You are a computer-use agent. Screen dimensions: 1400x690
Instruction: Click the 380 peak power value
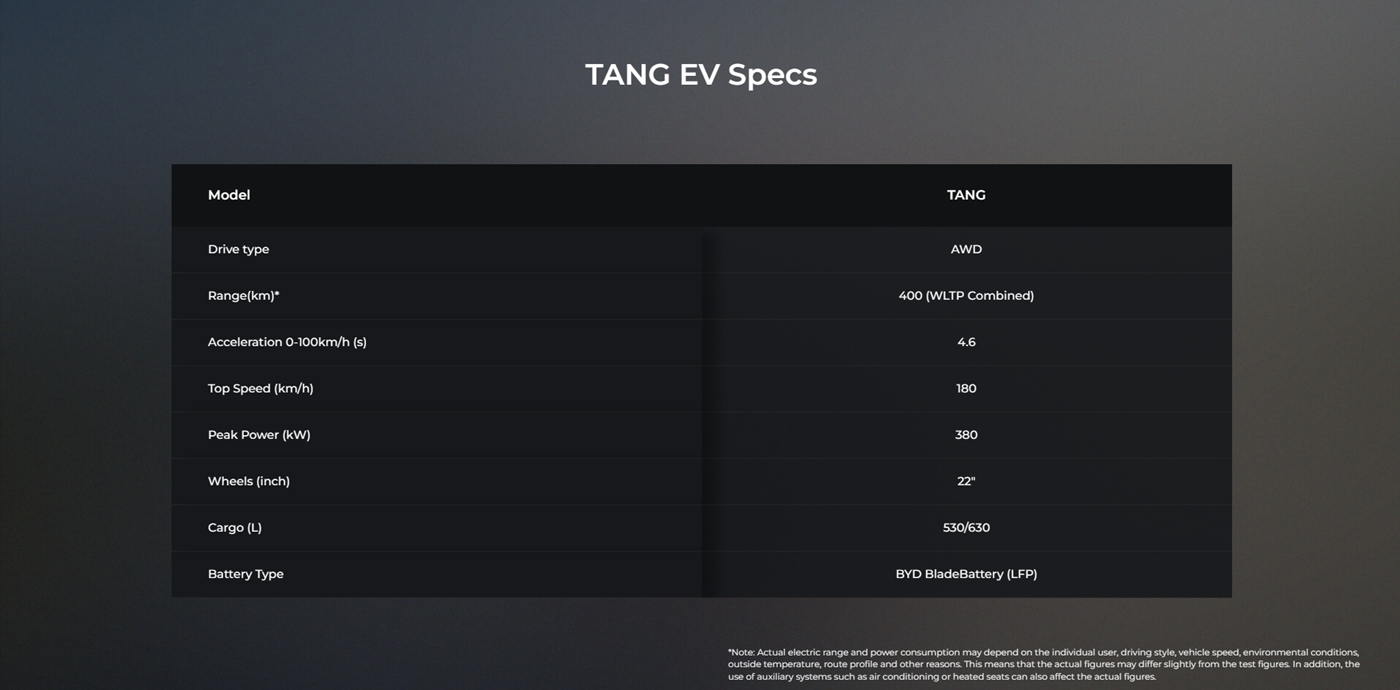[966, 435]
